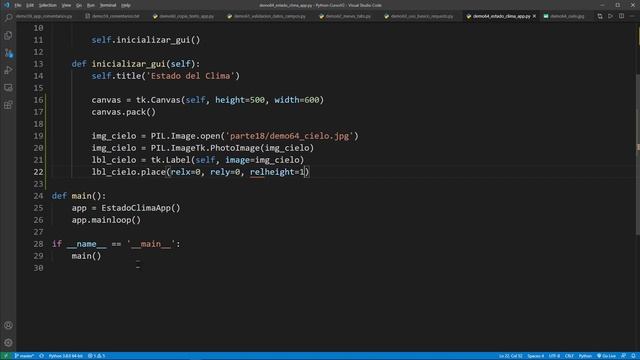Screen dimensions: 640x360
Task: Change Spaces: 4 indentation setting
Action: [536, 356]
